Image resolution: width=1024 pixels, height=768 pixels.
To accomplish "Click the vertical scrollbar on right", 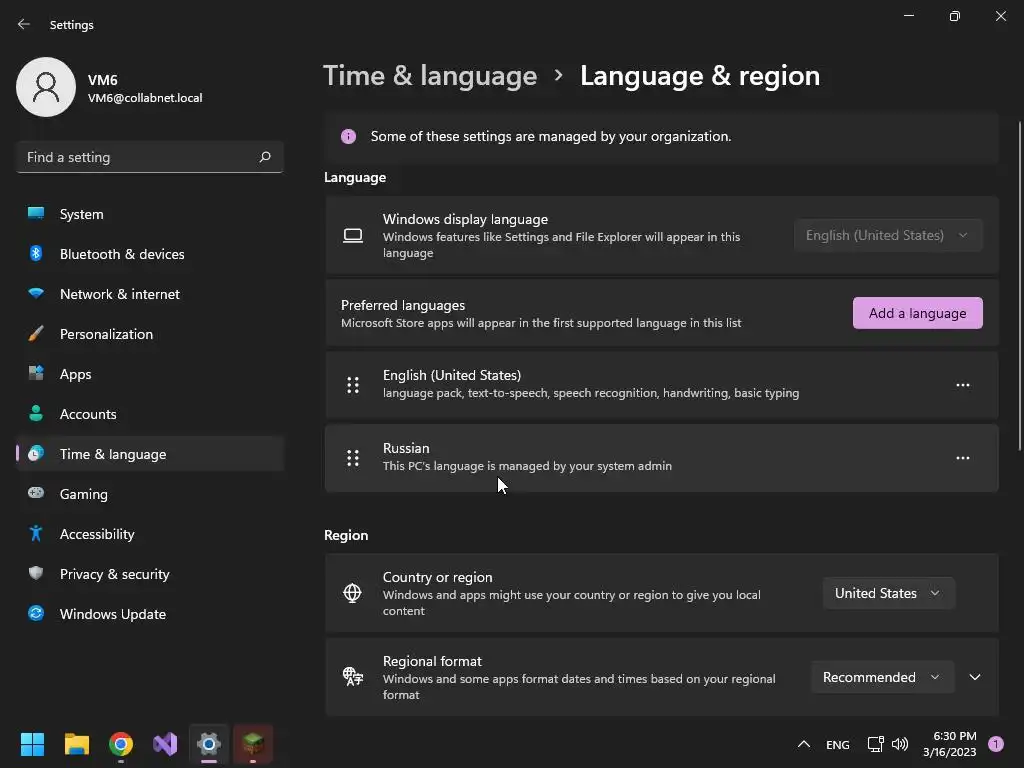I will coord(1019,285).
